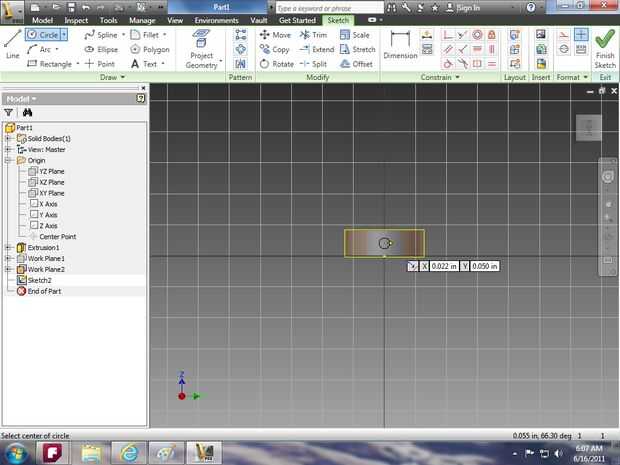
Task: Choose the Move tool
Action: click(x=275, y=35)
